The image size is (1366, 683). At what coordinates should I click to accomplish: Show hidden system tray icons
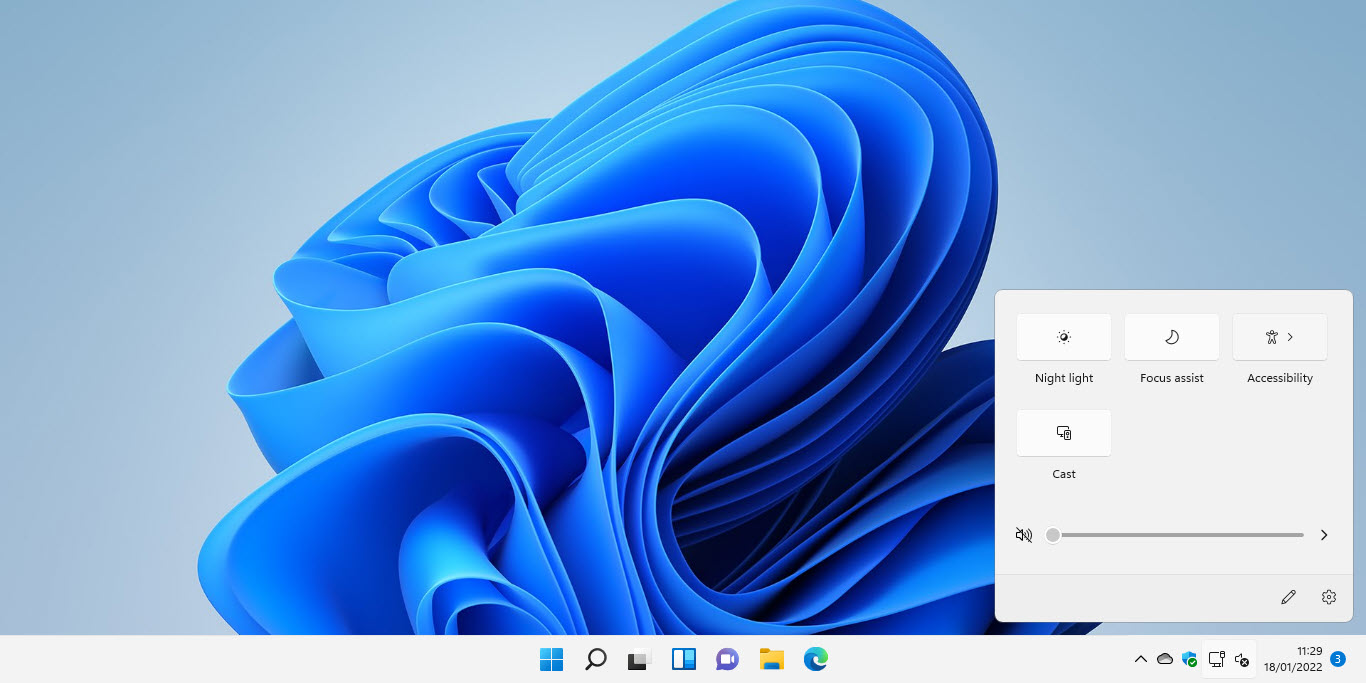pos(1140,659)
